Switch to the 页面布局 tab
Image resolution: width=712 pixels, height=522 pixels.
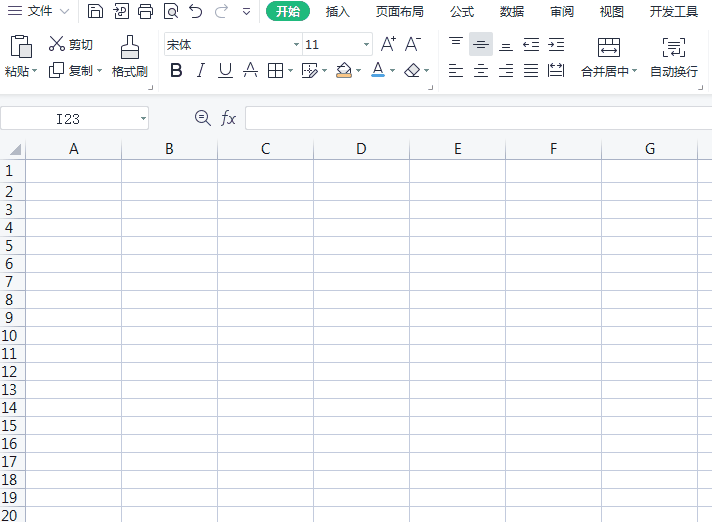[x=400, y=11]
